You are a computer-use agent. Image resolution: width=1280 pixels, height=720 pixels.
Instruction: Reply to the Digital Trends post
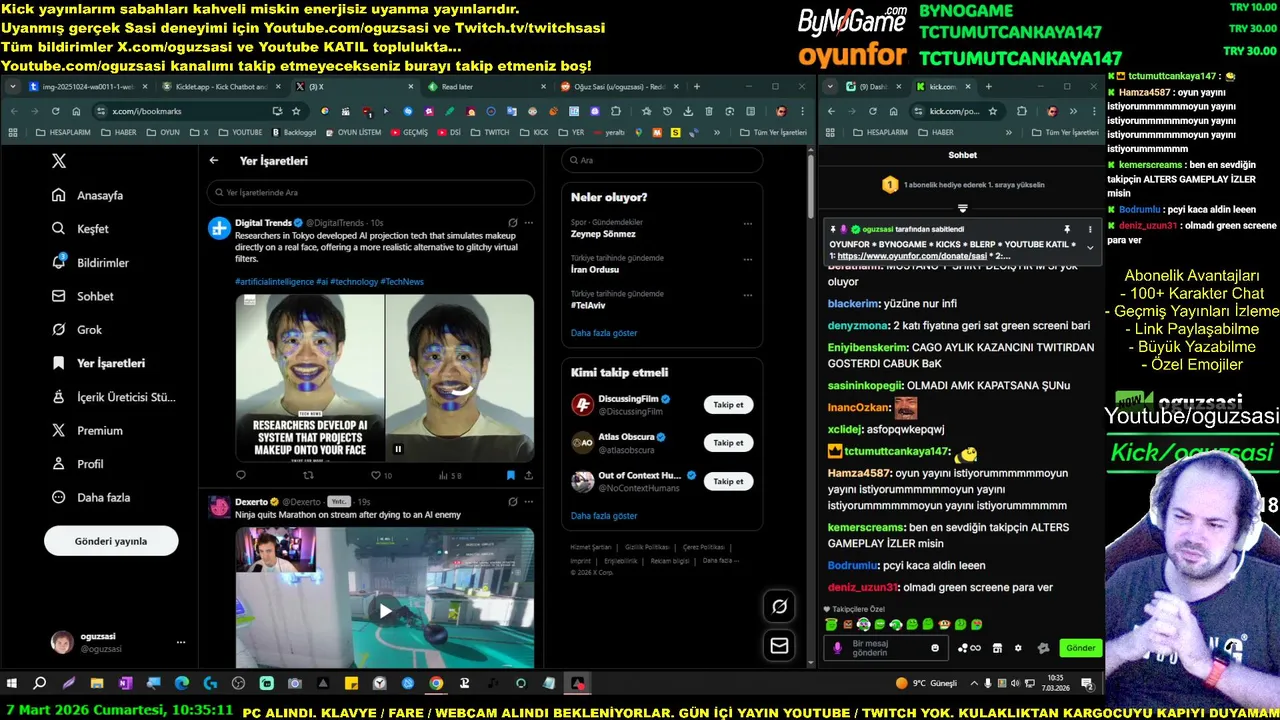241,475
